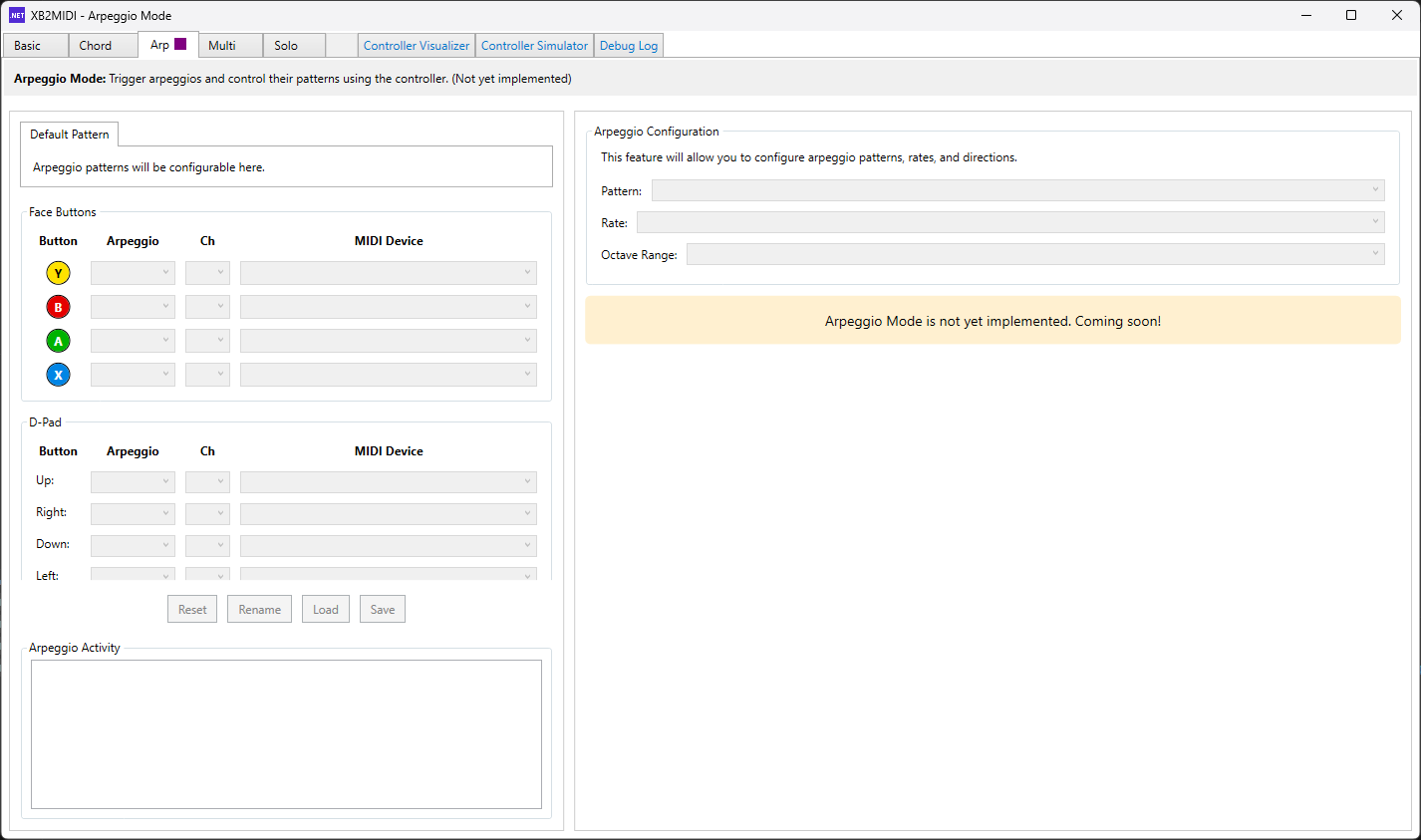Expand the B button channel dropdown

pos(207,307)
